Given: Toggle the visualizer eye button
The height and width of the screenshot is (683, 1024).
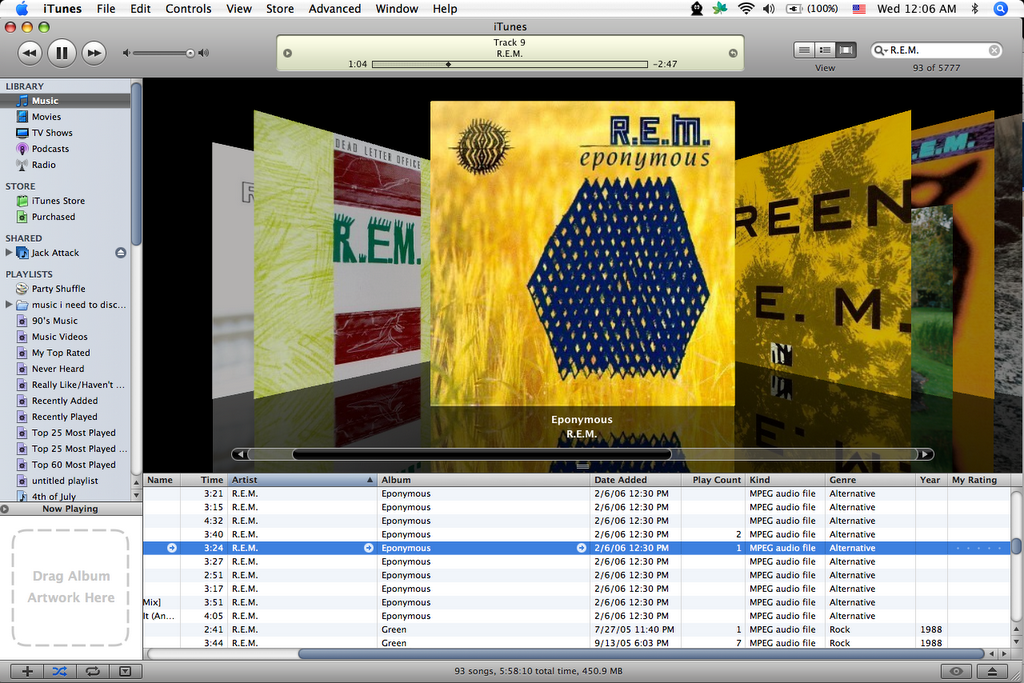Looking at the screenshot, I should pos(957,671).
